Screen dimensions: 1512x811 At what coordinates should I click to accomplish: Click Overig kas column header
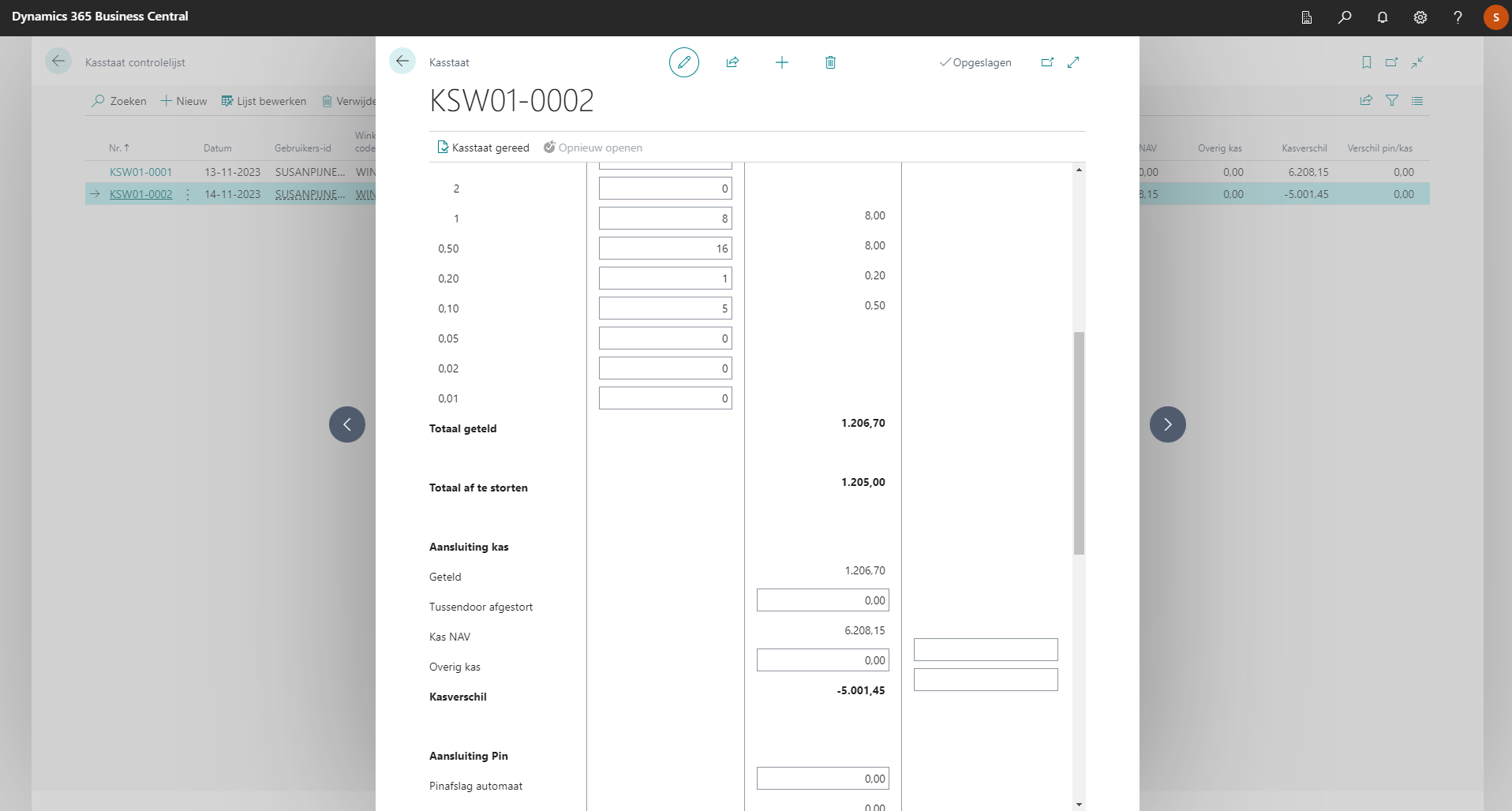click(1220, 148)
